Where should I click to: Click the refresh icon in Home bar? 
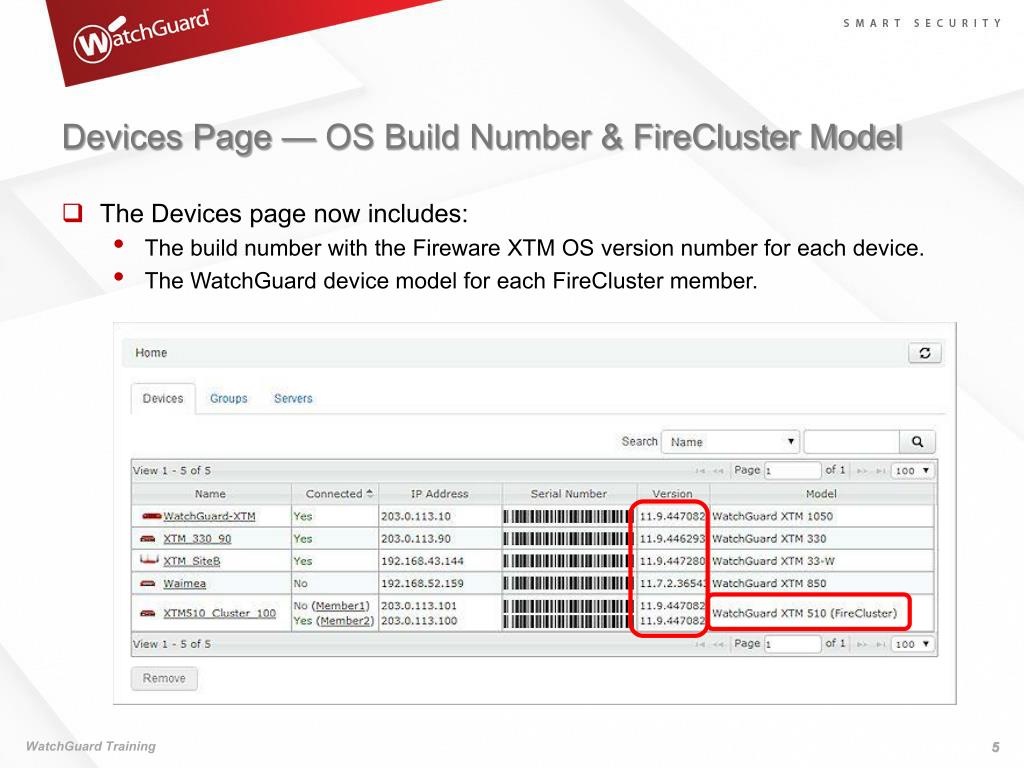click(x=925, y=353)
